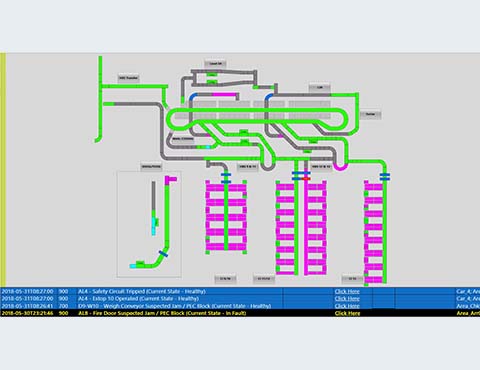Select the AL4 Safety Circuit Tripped alarm row
Image resolution: width=480 pixels, height=370 pixels.
pos(240,291)
